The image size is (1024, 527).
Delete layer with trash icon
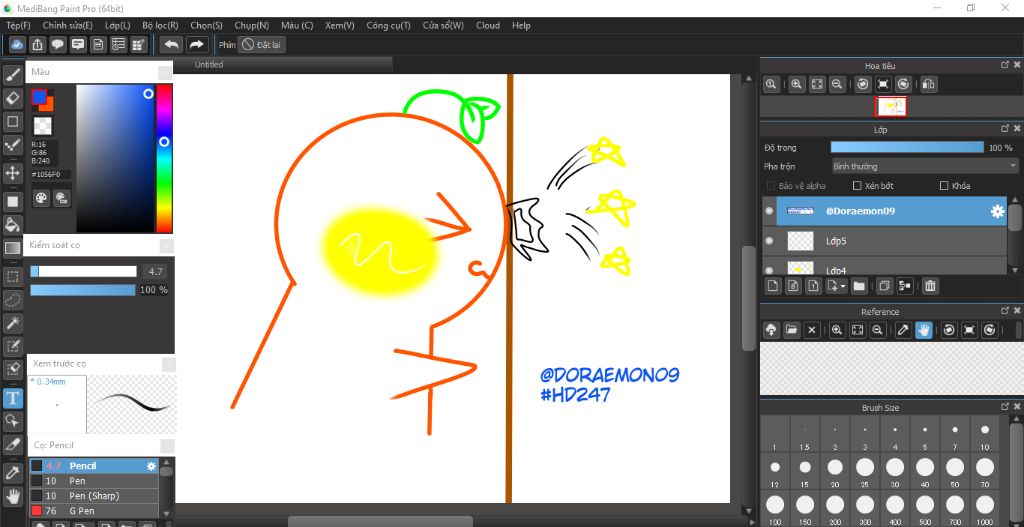tap(931, 285)
